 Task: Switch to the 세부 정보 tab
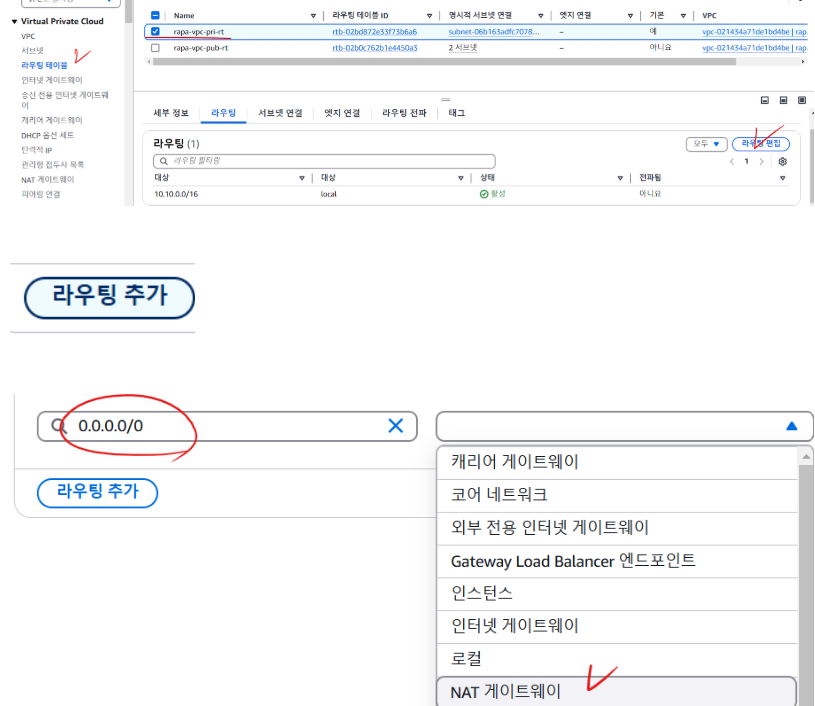[x=170, y=113]
